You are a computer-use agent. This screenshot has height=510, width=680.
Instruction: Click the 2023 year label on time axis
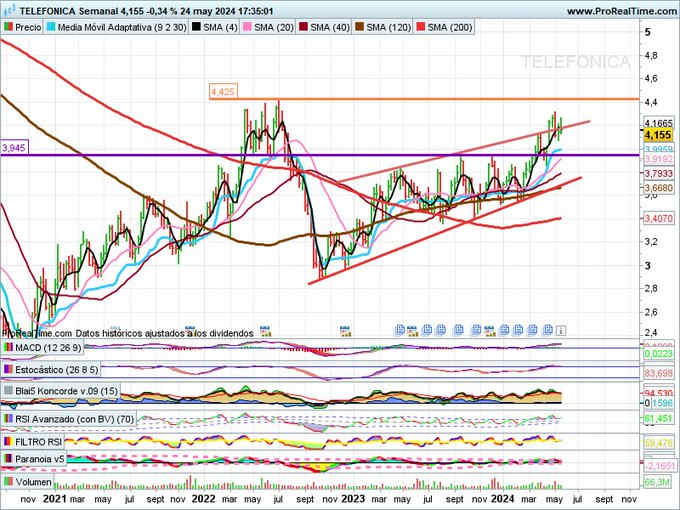(353, 498)
